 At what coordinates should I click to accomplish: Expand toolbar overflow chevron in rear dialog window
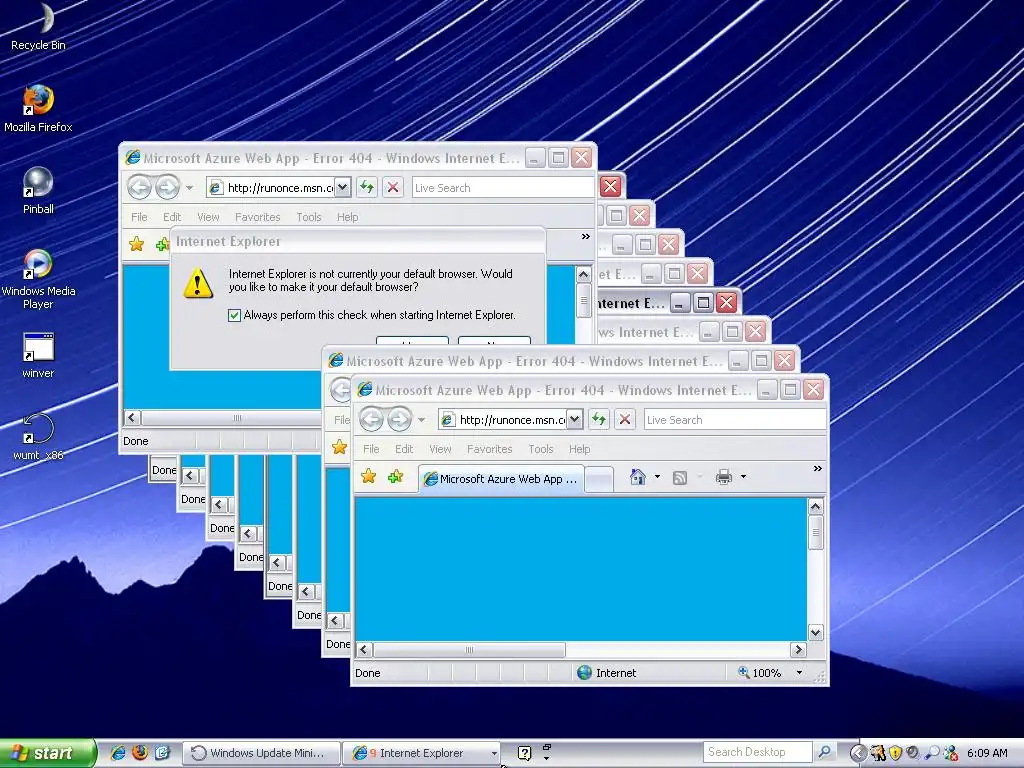pyautogui.click(x=586, y=237)
